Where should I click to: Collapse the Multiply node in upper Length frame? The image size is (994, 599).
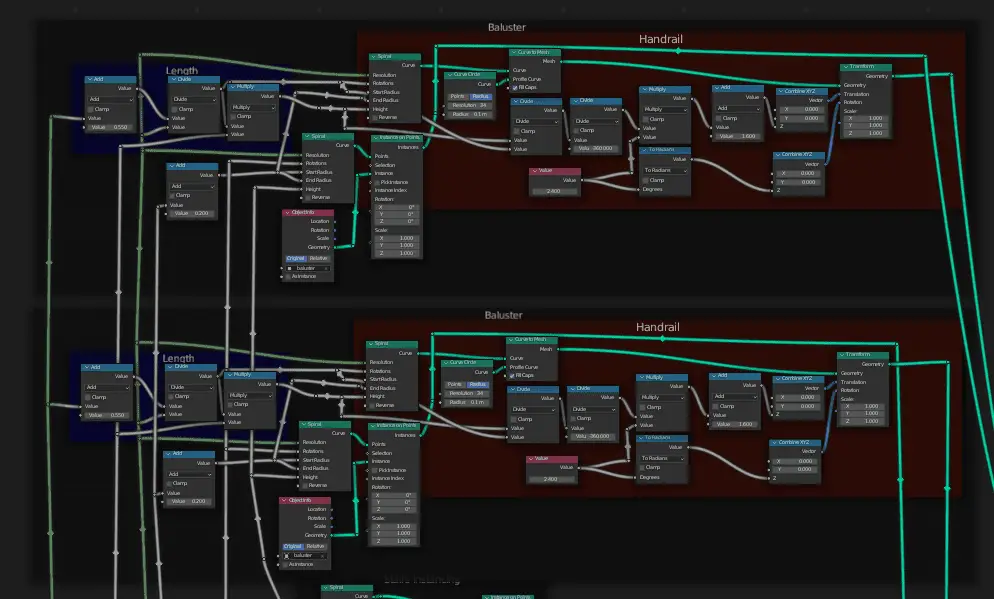(233, 87)
